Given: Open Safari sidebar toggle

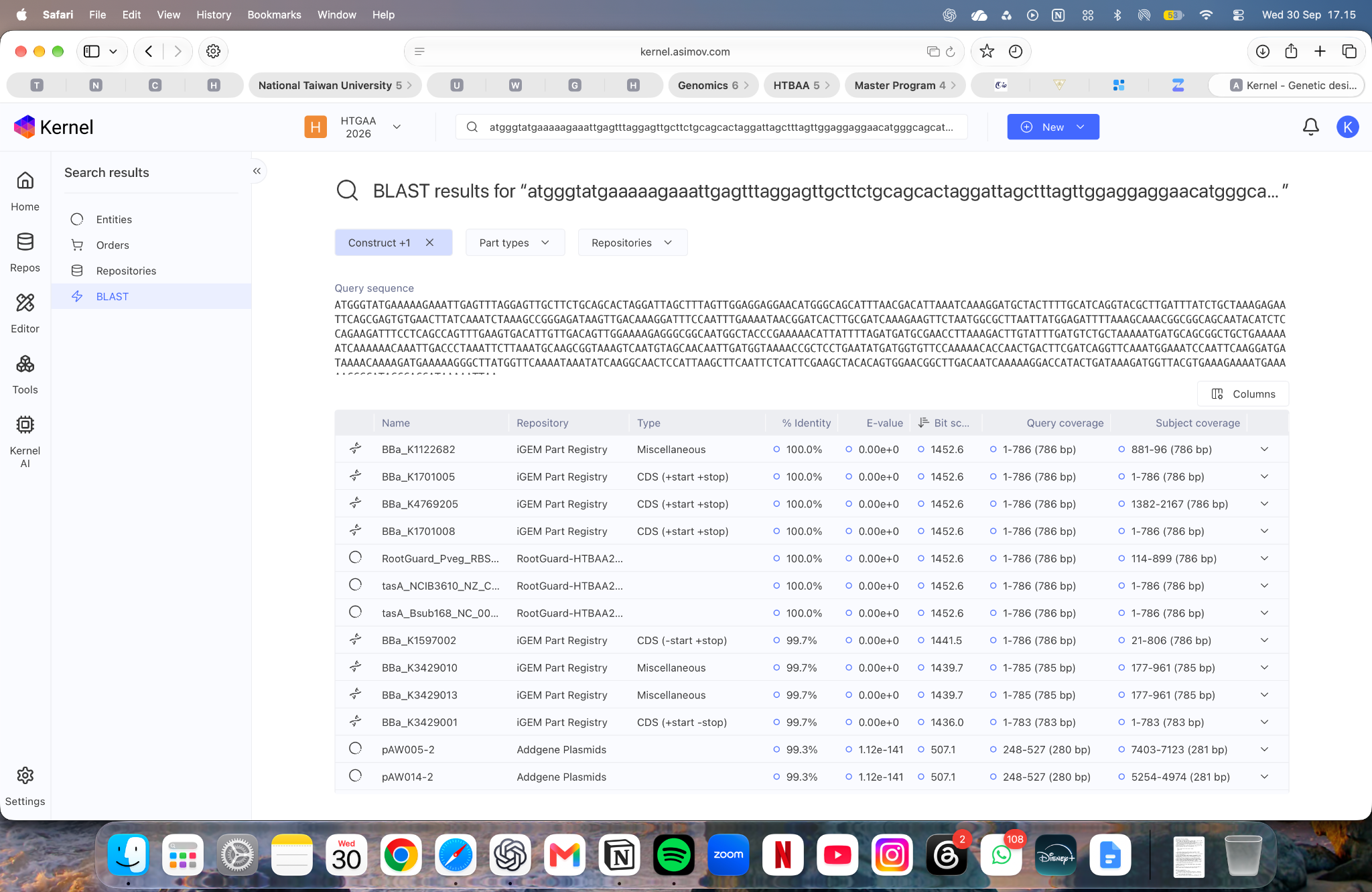Looking at the screenshot, I should pos(92,52).
